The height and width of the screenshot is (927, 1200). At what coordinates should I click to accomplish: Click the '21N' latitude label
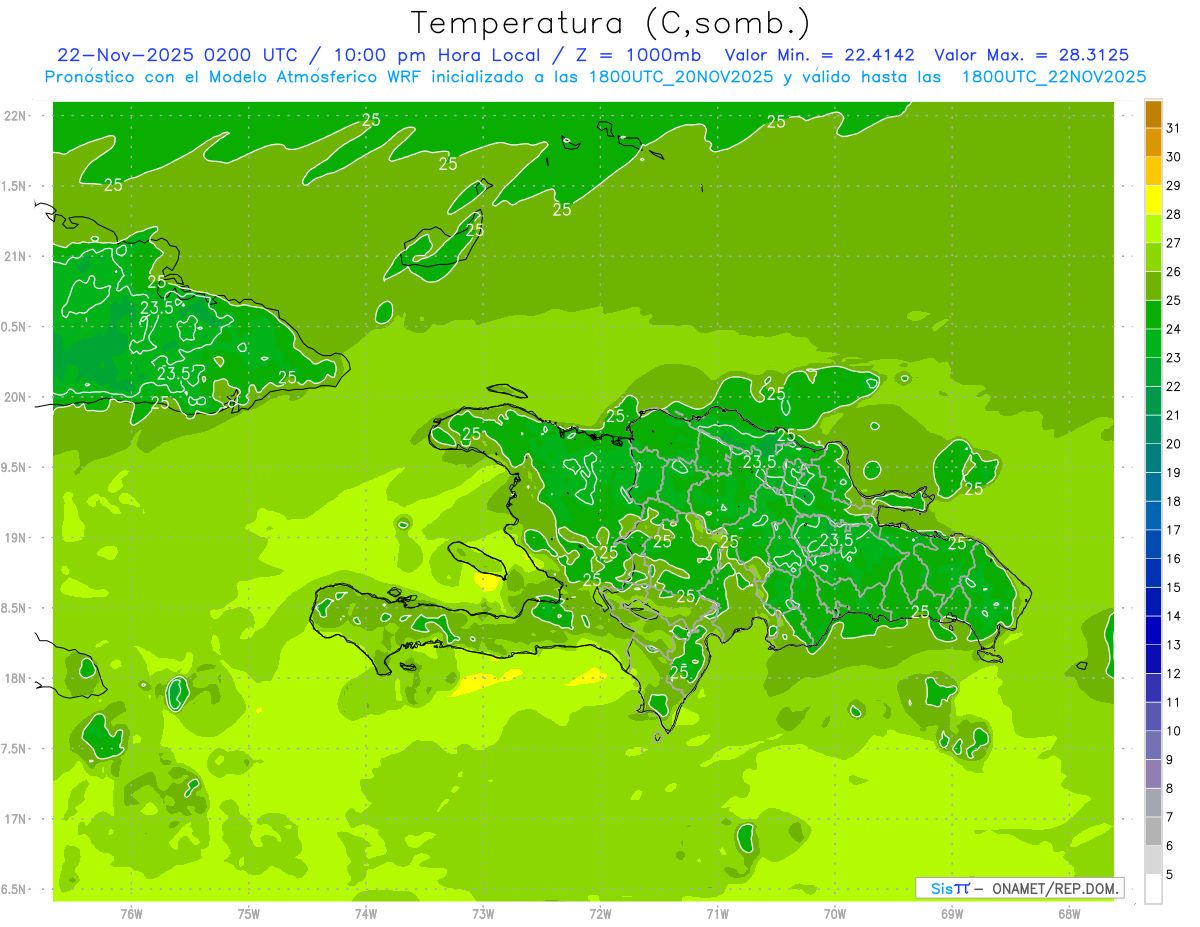coord(15,257)
